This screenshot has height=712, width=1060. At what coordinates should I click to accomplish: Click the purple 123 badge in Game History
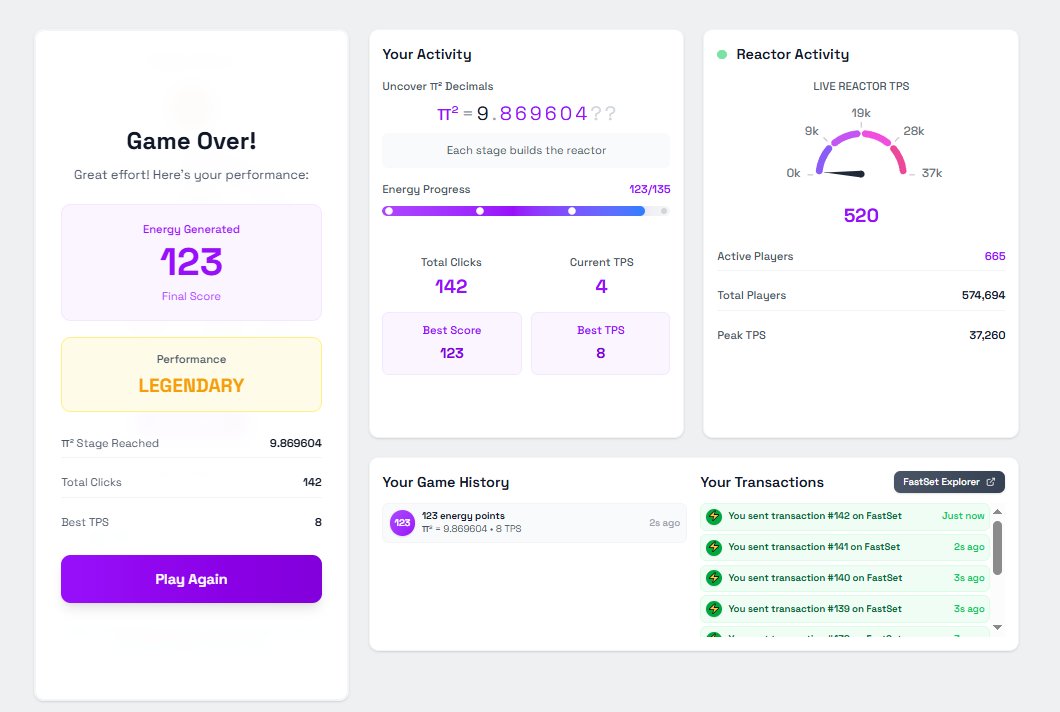402,523
